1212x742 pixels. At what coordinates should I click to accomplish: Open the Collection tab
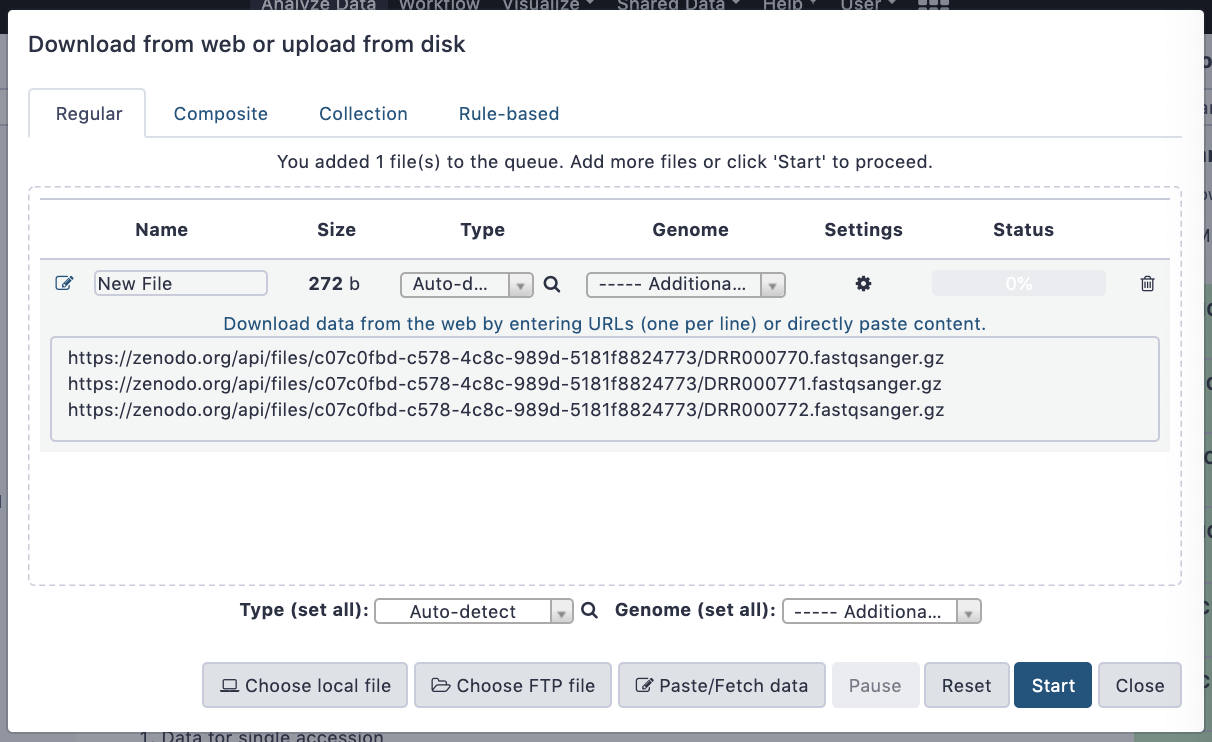click(x=363, y=114)
